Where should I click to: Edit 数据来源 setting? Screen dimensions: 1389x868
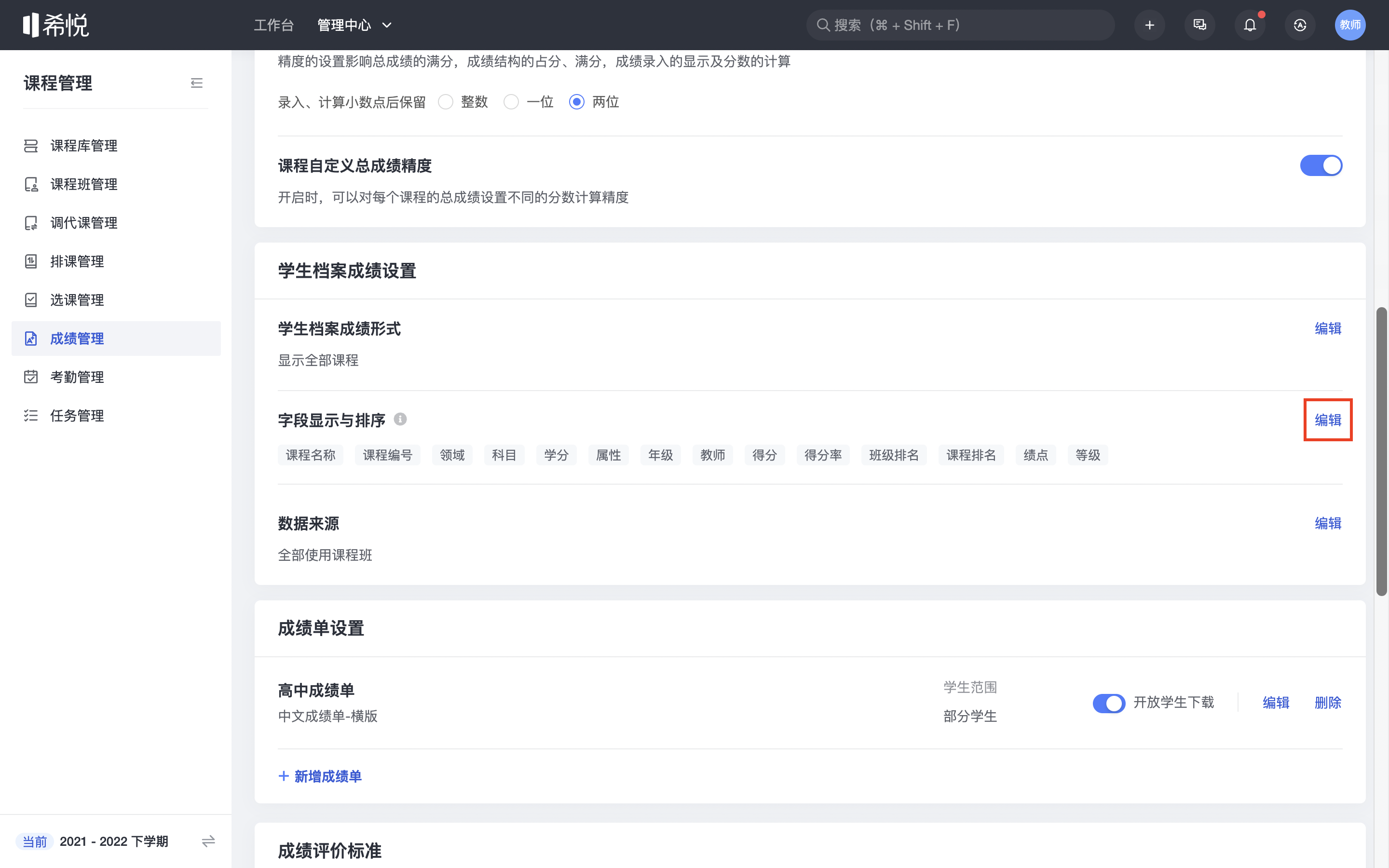(x=1328, y=524)
